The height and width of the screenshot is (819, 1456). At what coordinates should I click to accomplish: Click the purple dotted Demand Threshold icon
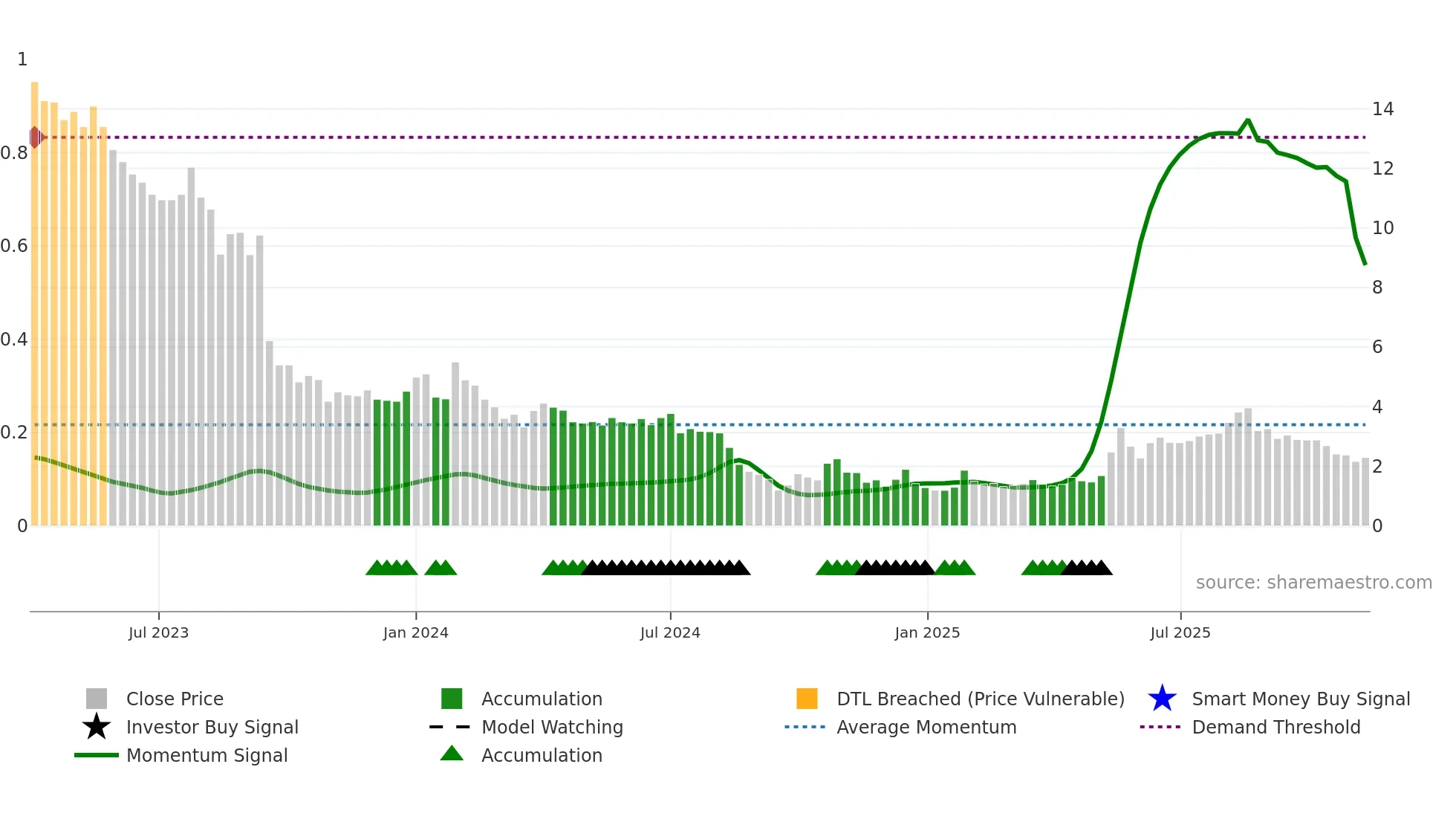[1160, 727]
